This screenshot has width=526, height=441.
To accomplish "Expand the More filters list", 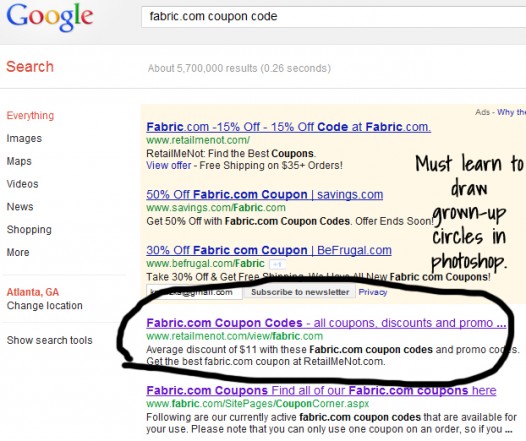I will click(x=18, y=252).
